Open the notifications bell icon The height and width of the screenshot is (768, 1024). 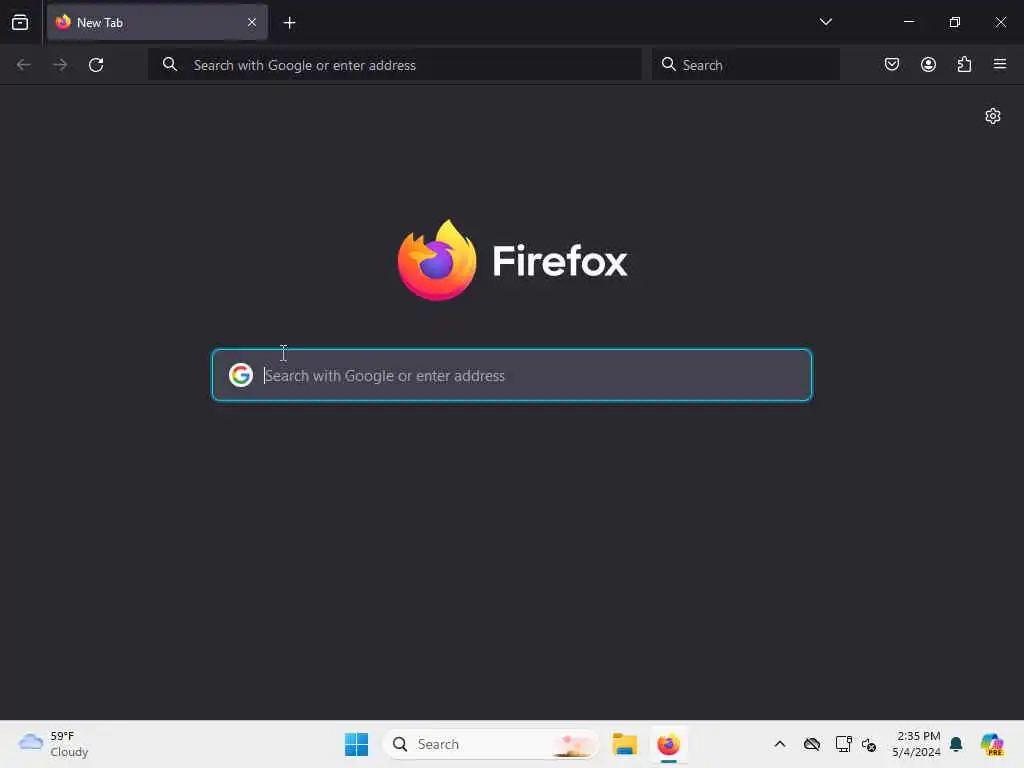956,744
